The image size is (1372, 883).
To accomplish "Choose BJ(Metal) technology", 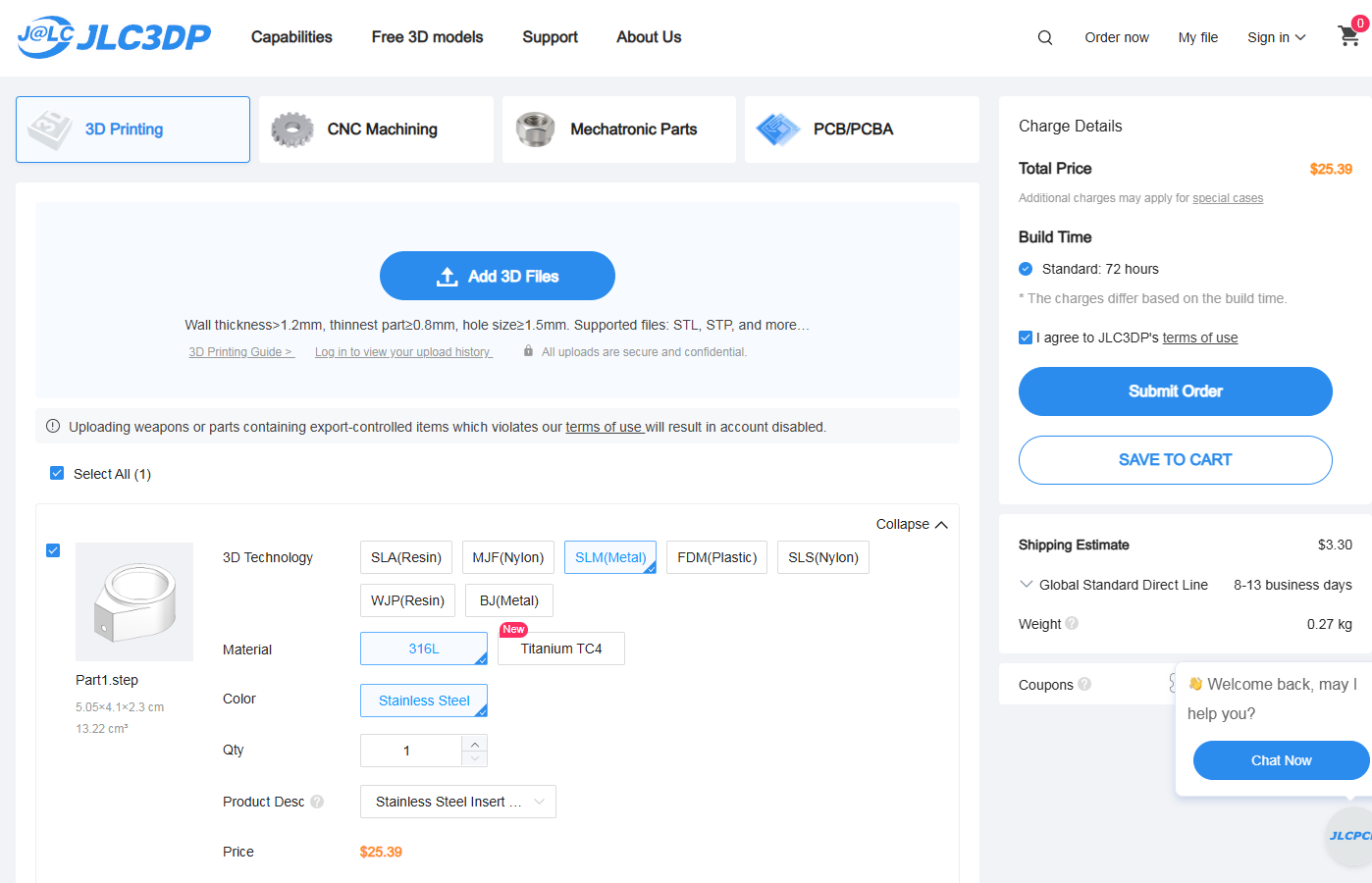I will click(x=509, y=600).
